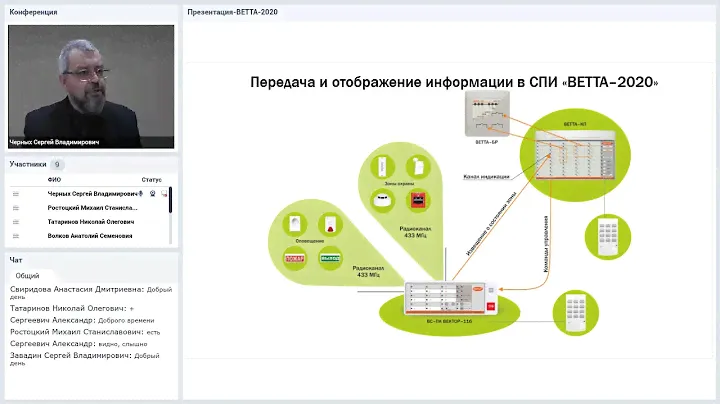Viewport: 720px width, 404px height.
Task: Click the handle icon beside Волков Анатолий Семенович
Action: [15, 236]
